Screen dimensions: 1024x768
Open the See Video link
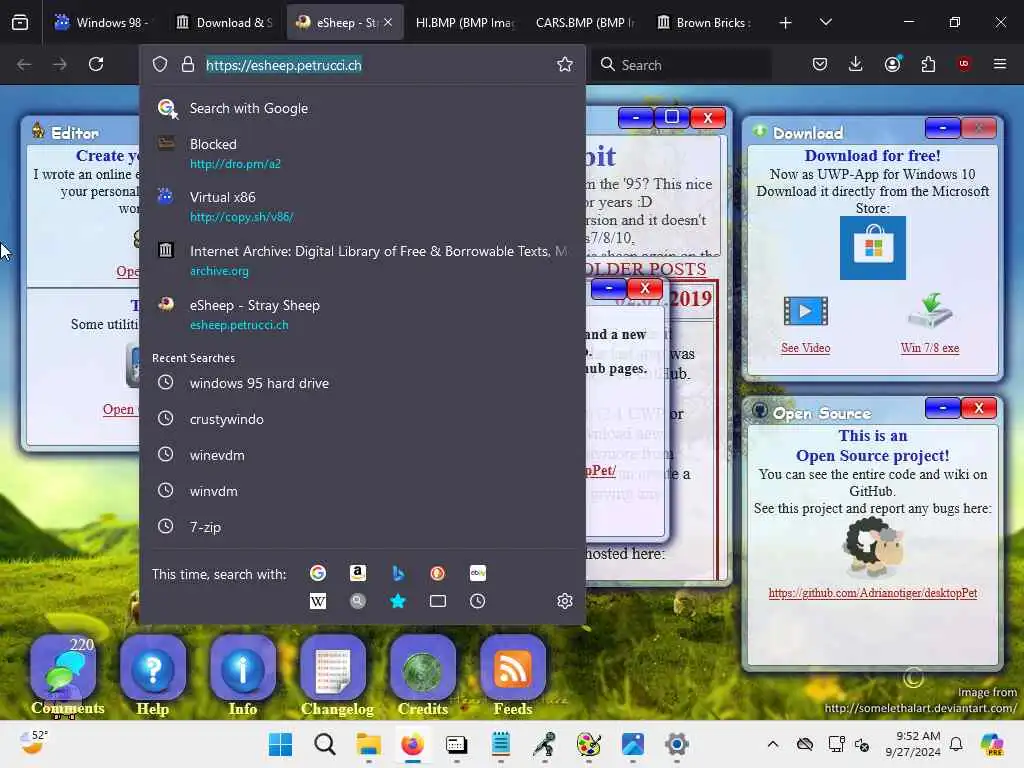(805, 348)
